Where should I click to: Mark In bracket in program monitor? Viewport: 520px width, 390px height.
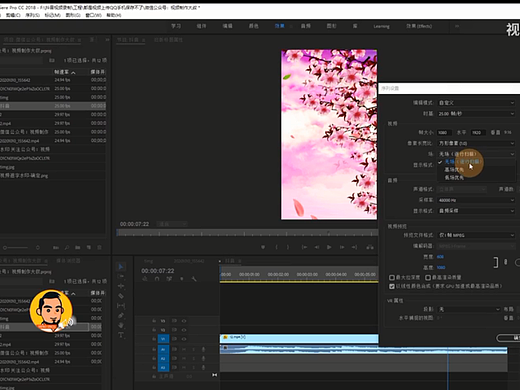coord(276,247)
